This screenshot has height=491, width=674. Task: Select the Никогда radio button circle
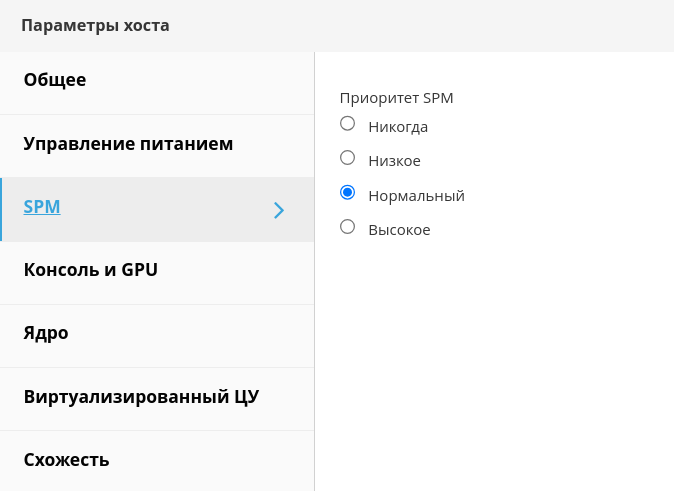(x=348, y=124)
